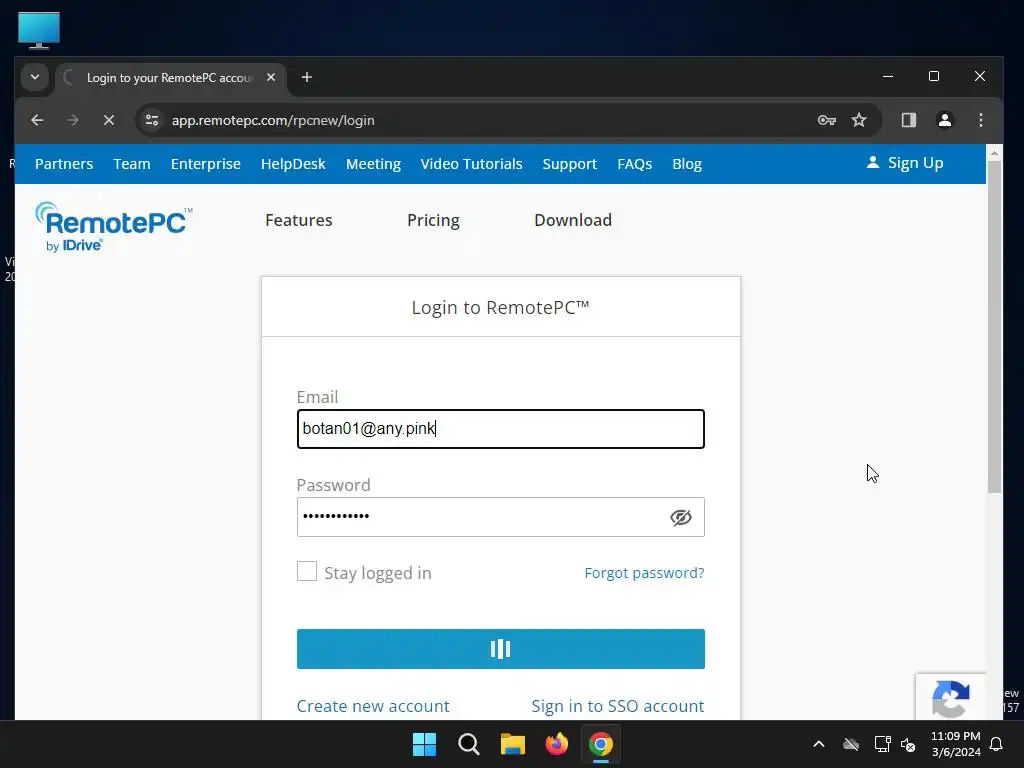Click the browser forward arrow
This screenshot has height=768, width=1024.
[x=73, y=120]
